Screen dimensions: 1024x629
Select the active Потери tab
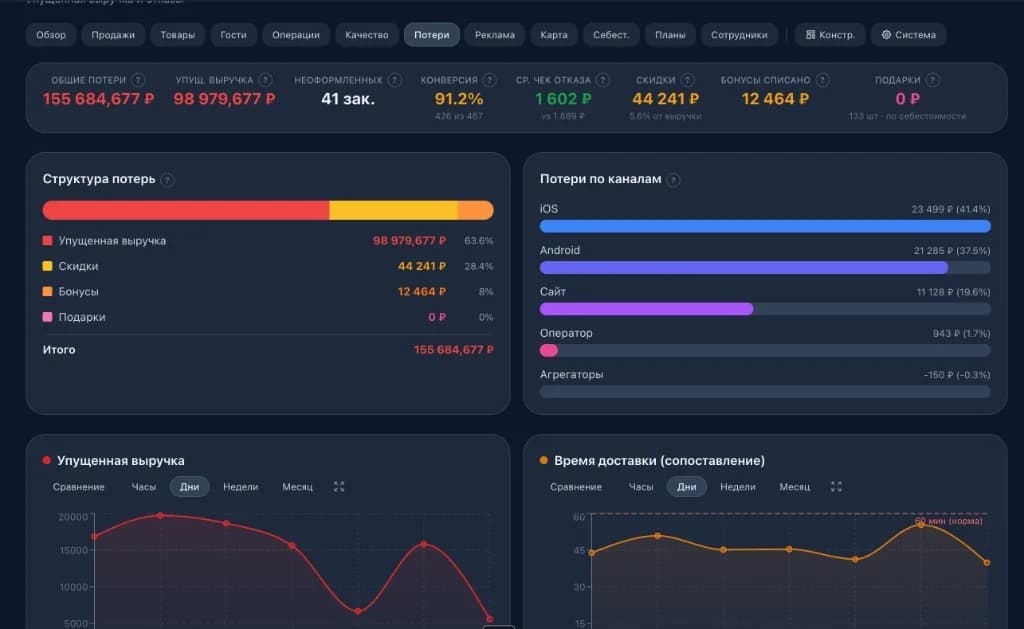pyautogui.click(x=432, y=35)
